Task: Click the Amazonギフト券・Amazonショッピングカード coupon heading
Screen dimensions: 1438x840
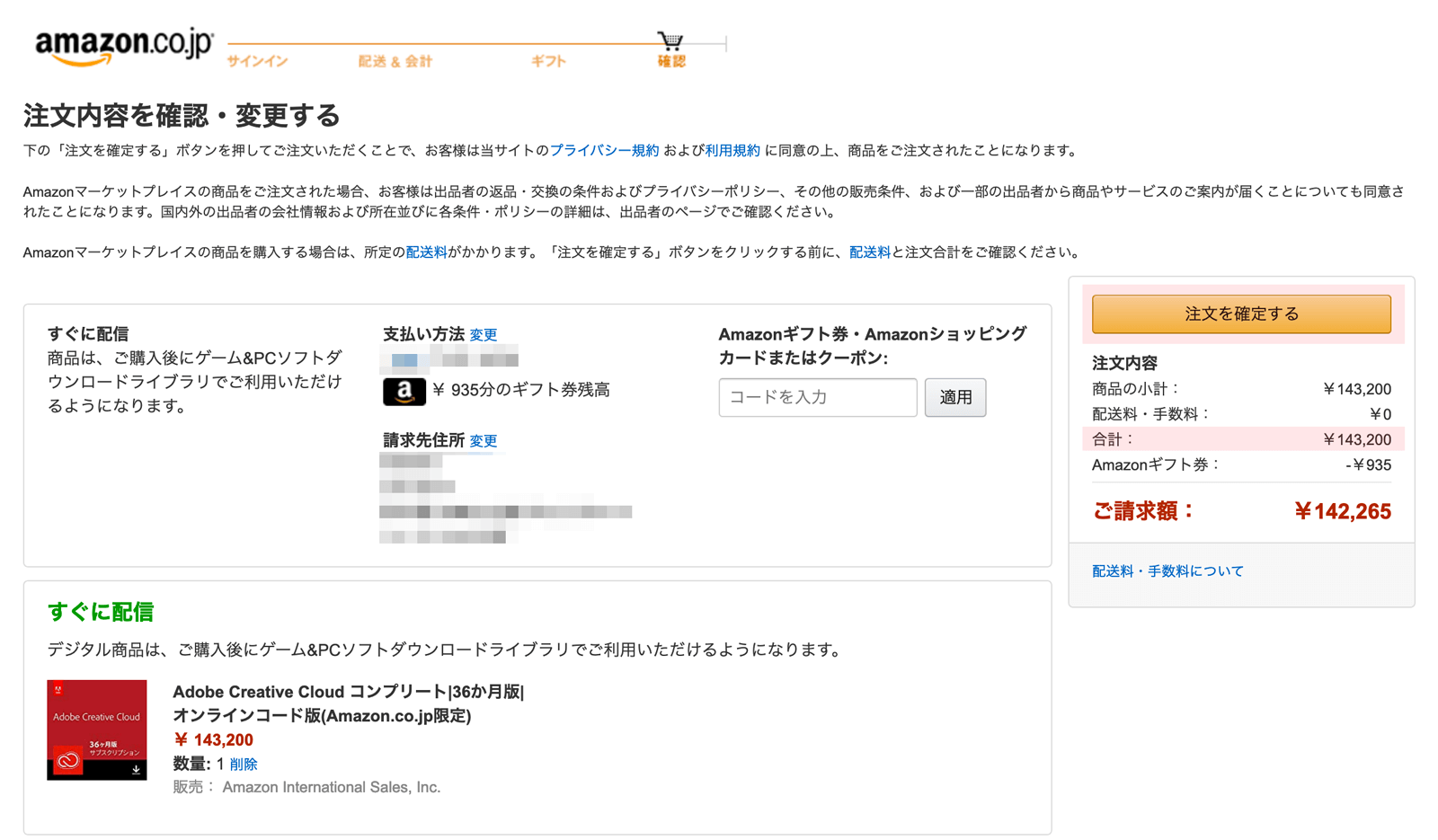Action: 873,346
